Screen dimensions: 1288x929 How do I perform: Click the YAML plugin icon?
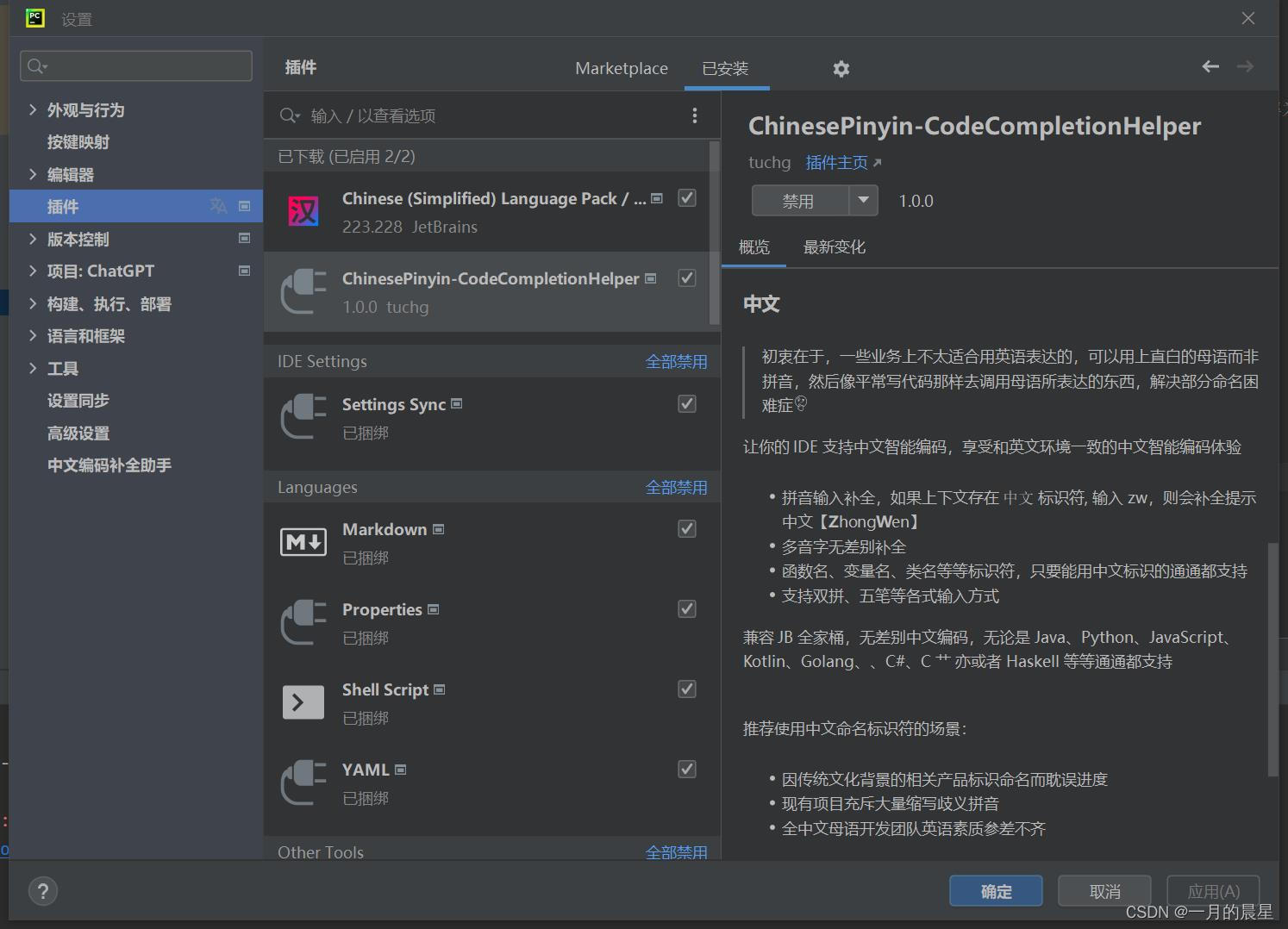[303, 782]
